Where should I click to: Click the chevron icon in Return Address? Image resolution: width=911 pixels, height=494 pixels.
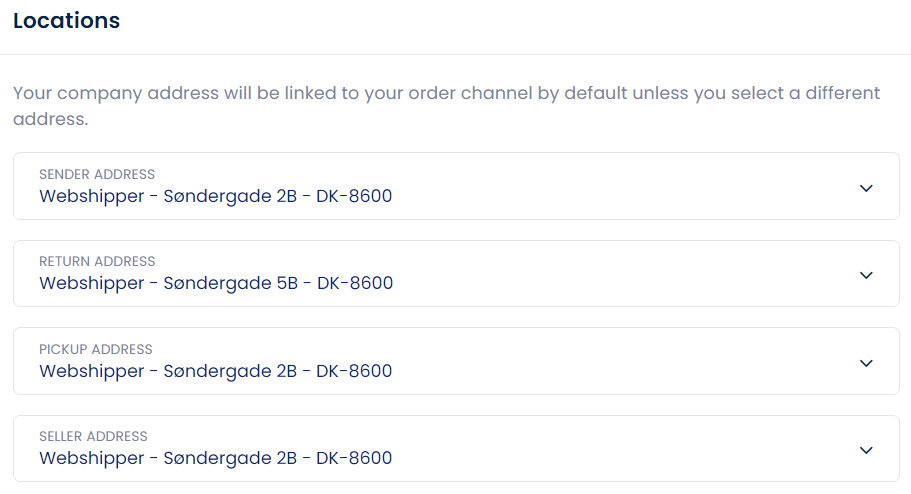866,275
